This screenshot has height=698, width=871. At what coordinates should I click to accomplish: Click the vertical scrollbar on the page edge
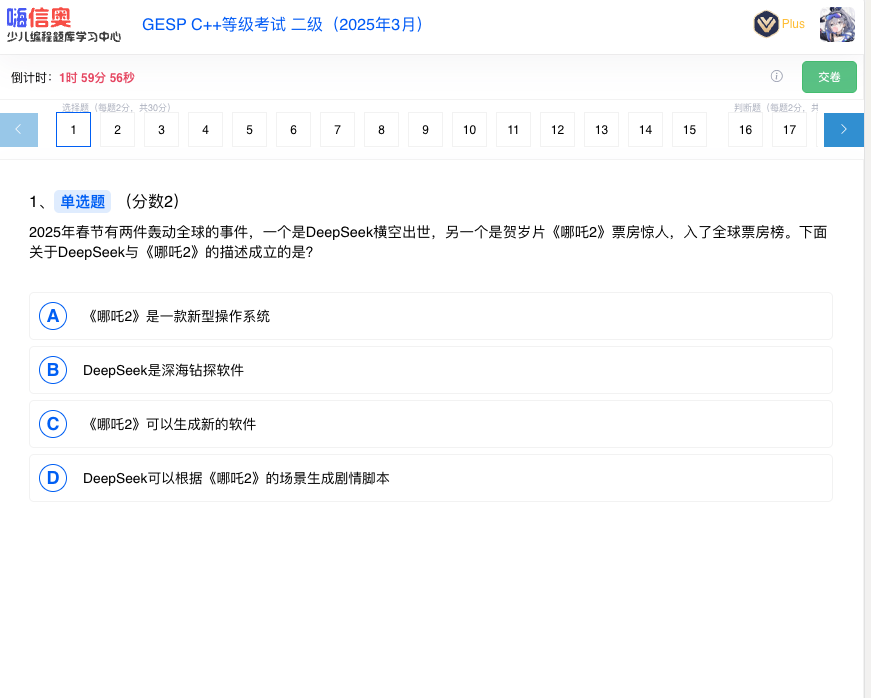point(867,349)
